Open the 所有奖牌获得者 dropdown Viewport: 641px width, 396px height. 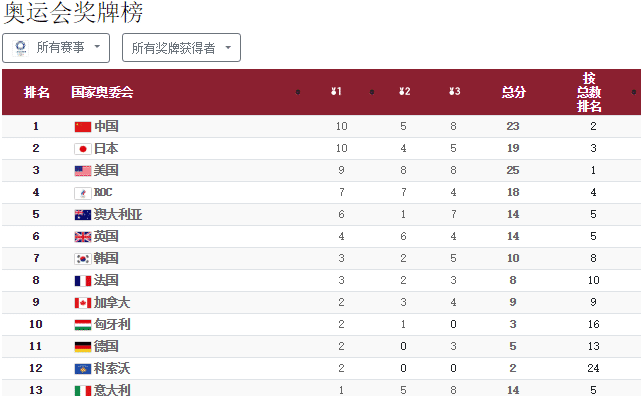pos(181,48)
